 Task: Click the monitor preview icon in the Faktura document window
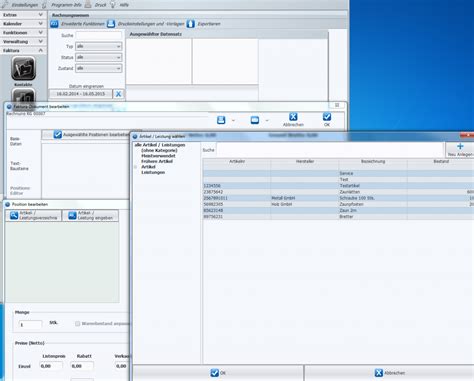255,120
